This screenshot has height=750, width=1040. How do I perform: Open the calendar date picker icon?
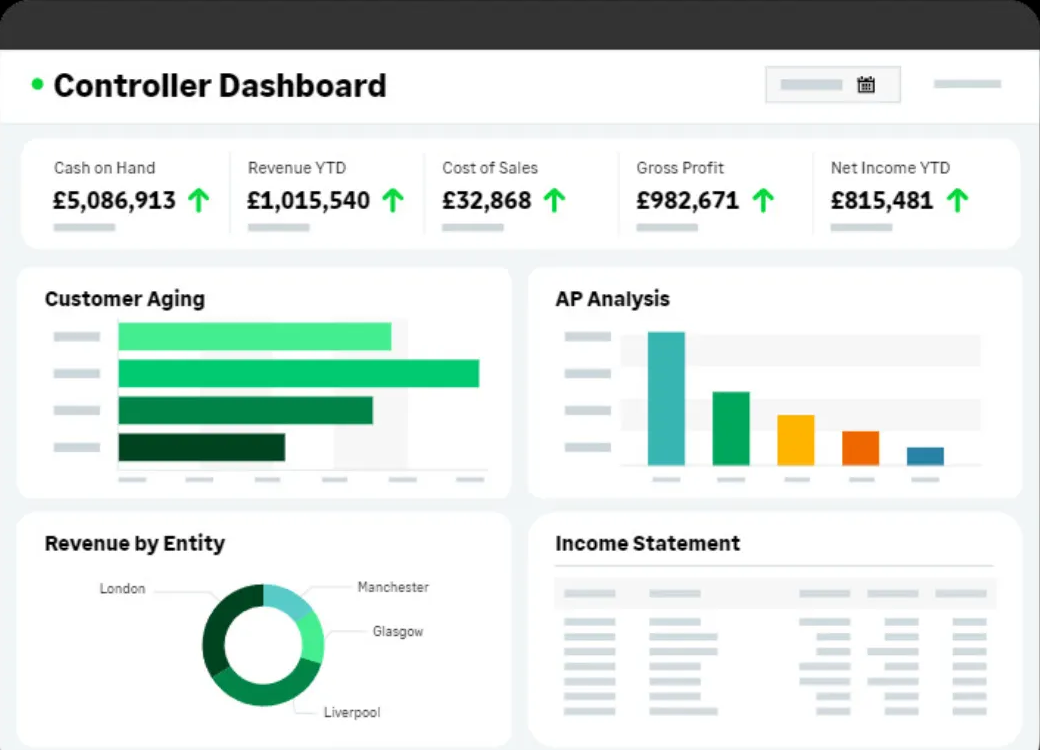[868, 84]
